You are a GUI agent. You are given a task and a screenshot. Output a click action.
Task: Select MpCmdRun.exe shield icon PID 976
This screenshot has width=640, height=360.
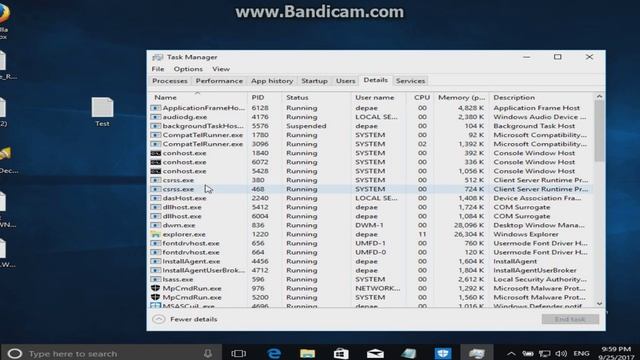point(156,288)
